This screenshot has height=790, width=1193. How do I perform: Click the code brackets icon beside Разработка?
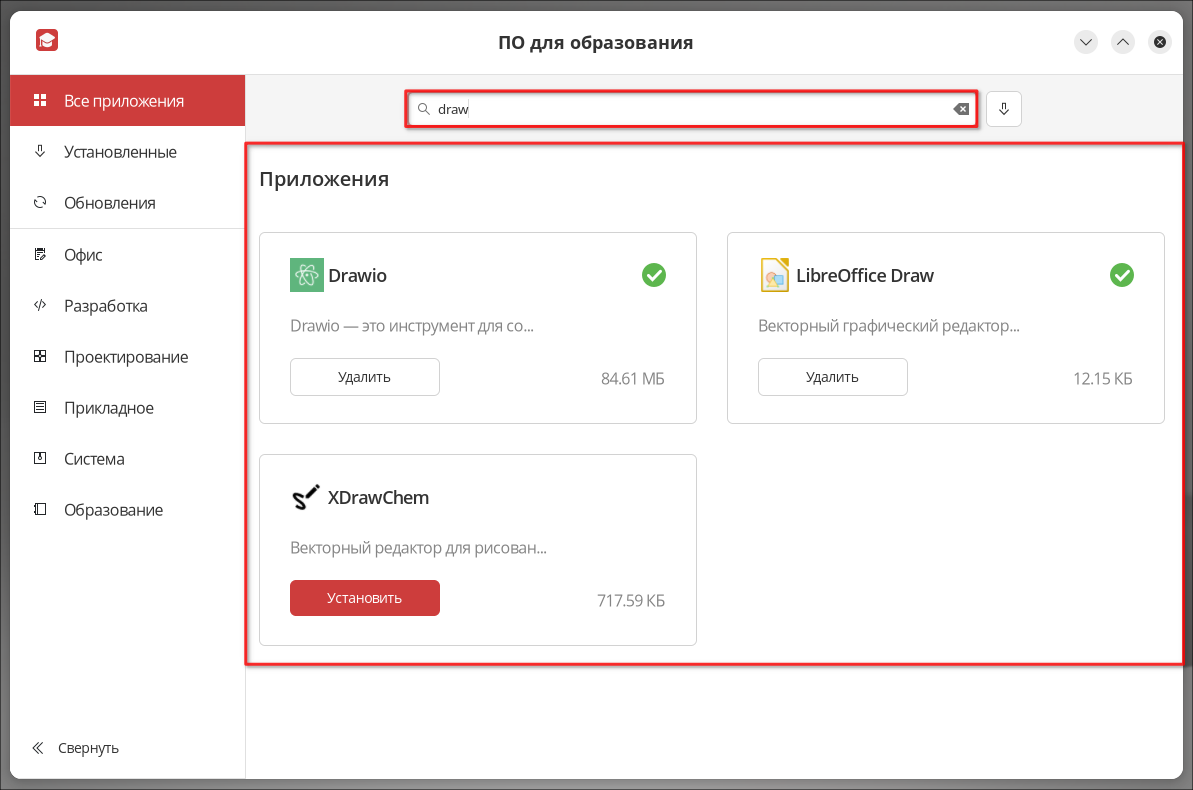point(40,305)
